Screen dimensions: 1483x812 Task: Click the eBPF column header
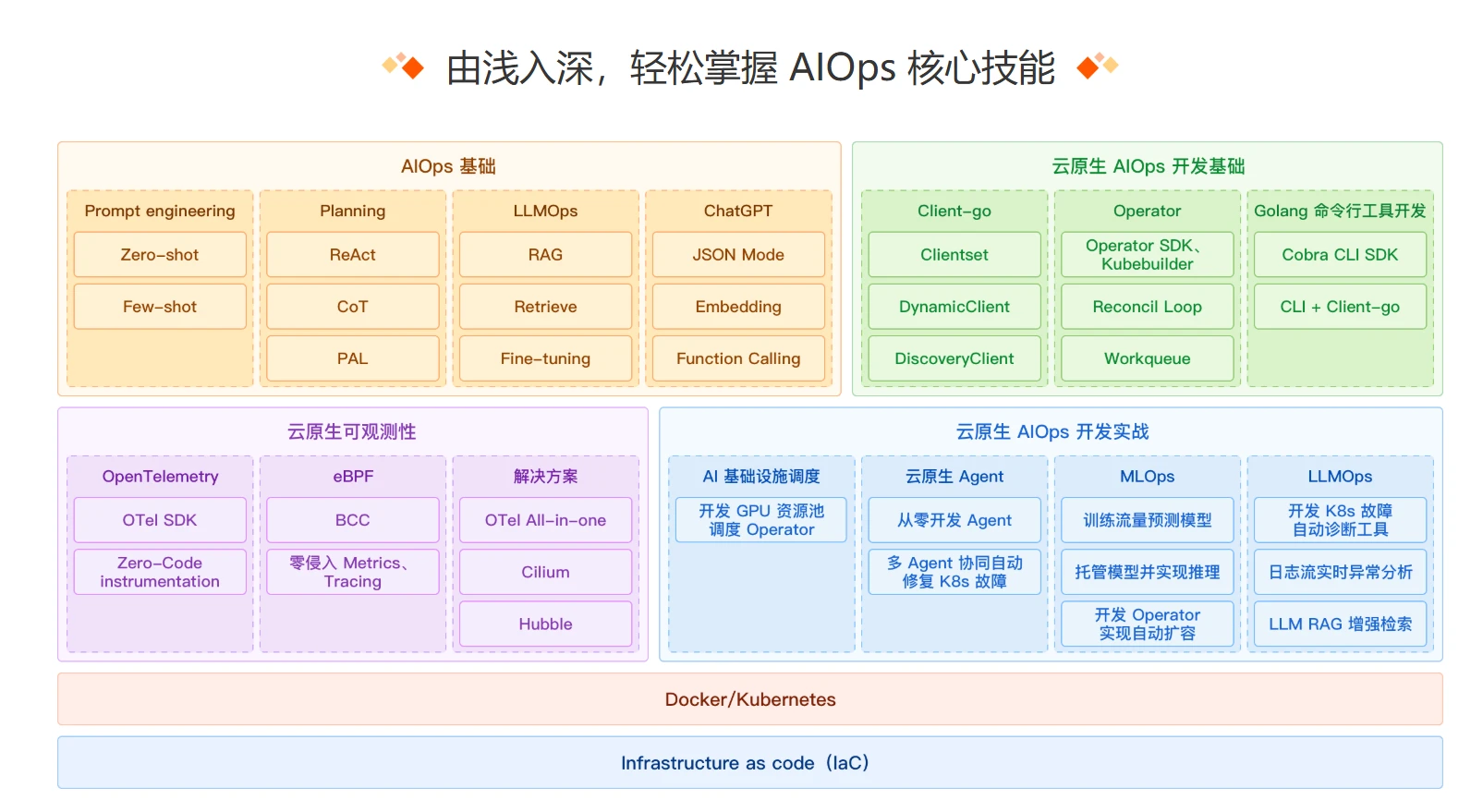click(353, 476)
